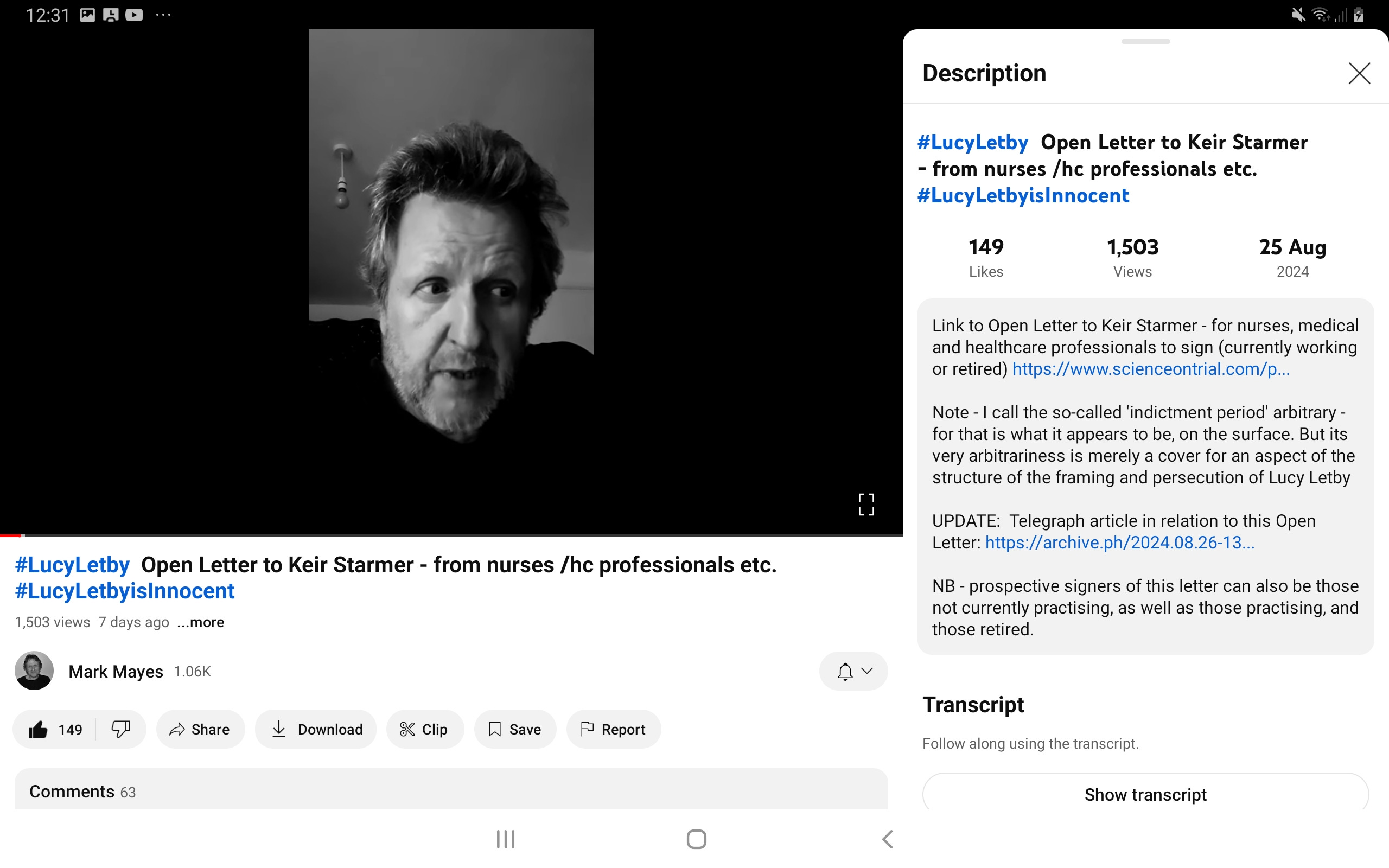Seek on the video progress bar
This screenshot has width=1389, height=868.
click(x=451, y=535)
